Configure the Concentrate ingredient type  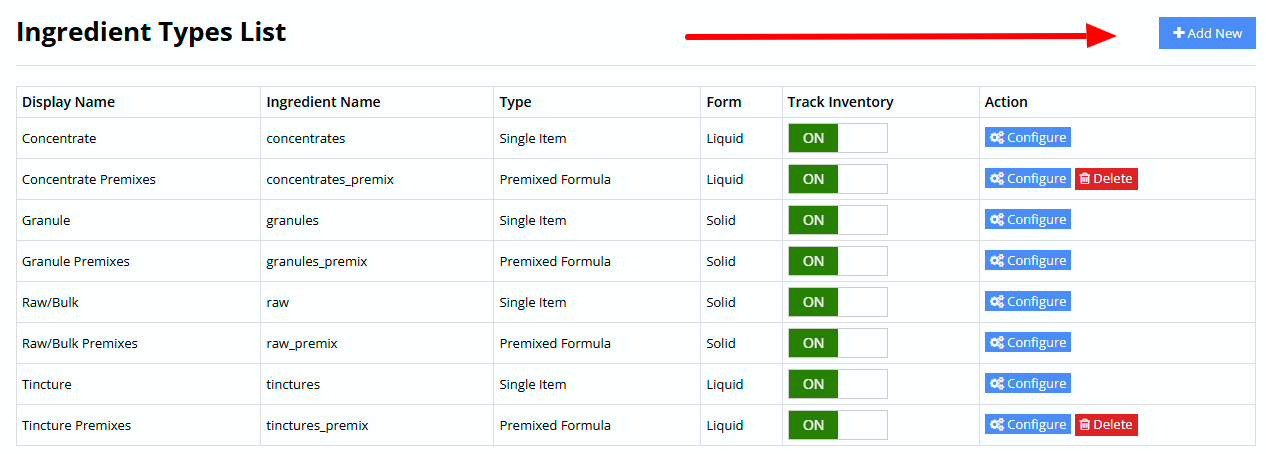coord(1027,138)
